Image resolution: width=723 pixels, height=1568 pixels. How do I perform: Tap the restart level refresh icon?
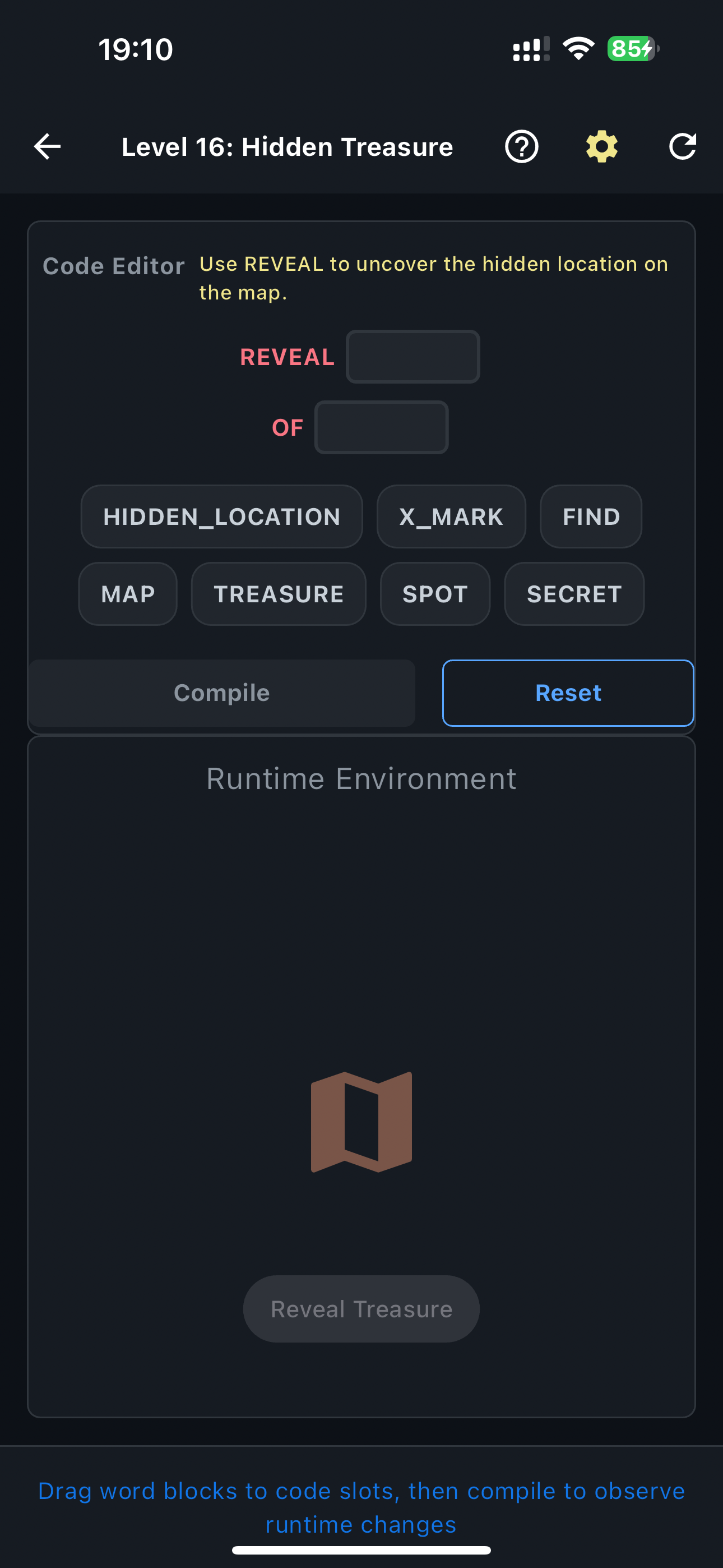point(682,147)
